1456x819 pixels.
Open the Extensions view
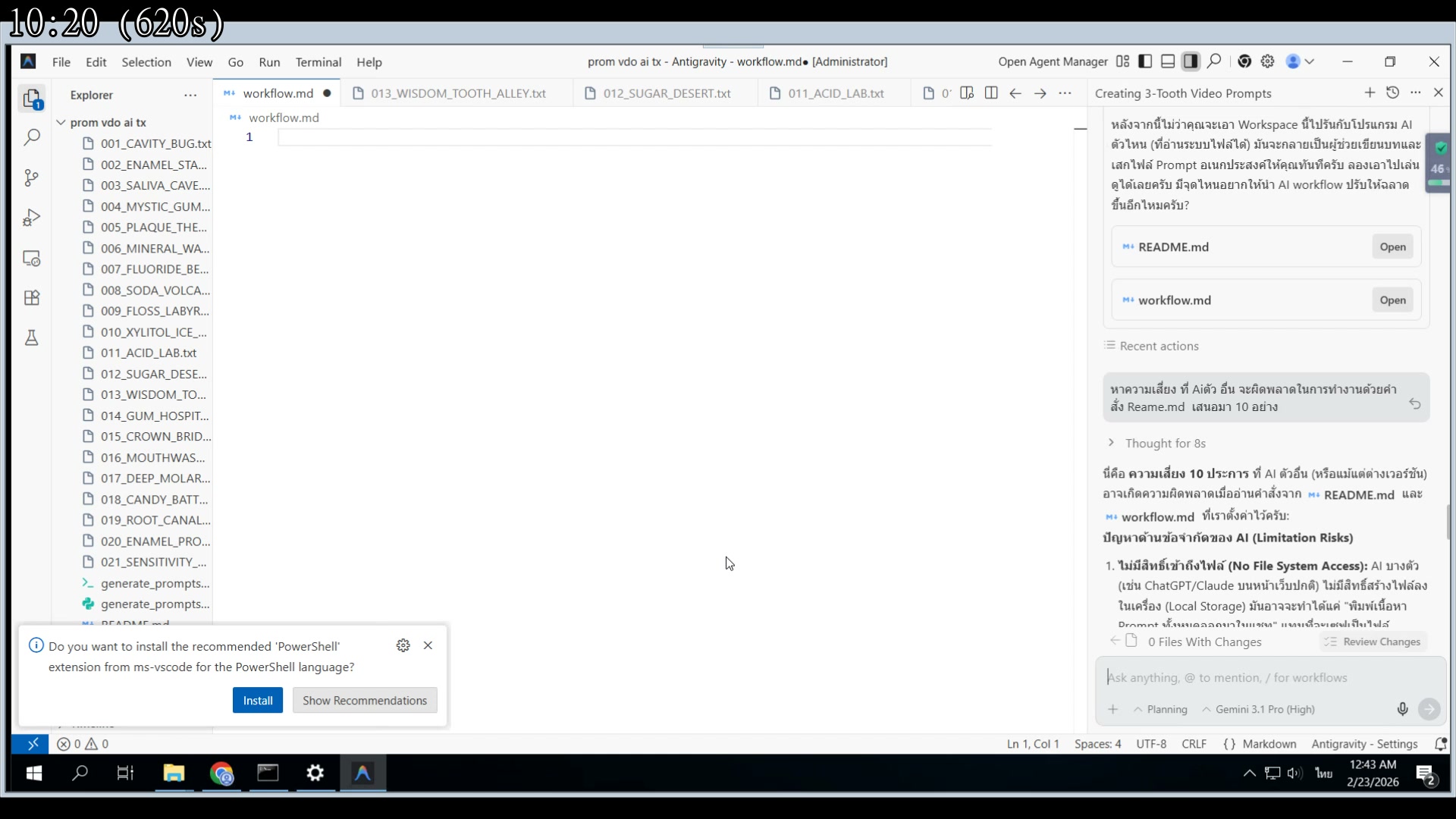tap(32, 297)
